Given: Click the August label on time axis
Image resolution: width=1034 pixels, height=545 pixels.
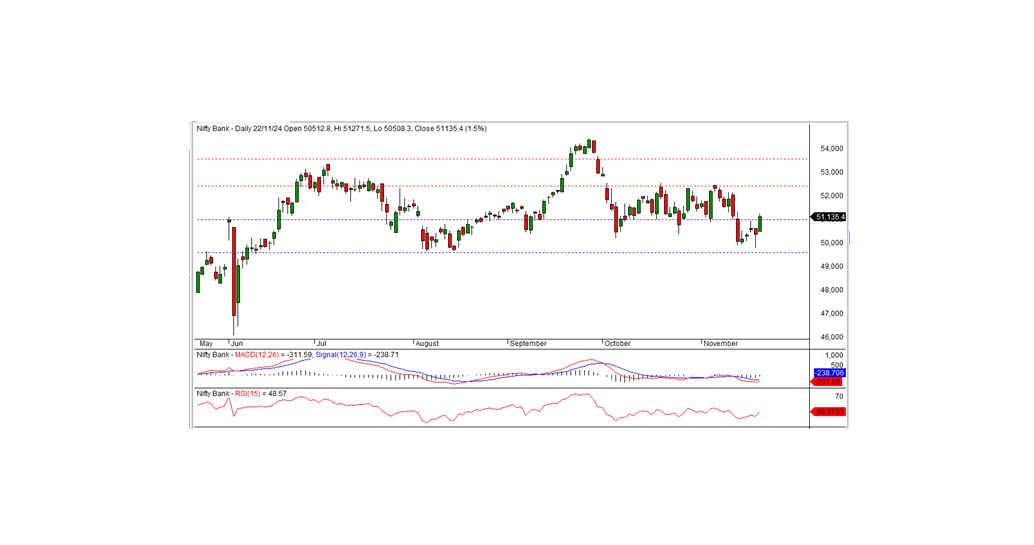Looking at the screenshot, I should [427, 344].
